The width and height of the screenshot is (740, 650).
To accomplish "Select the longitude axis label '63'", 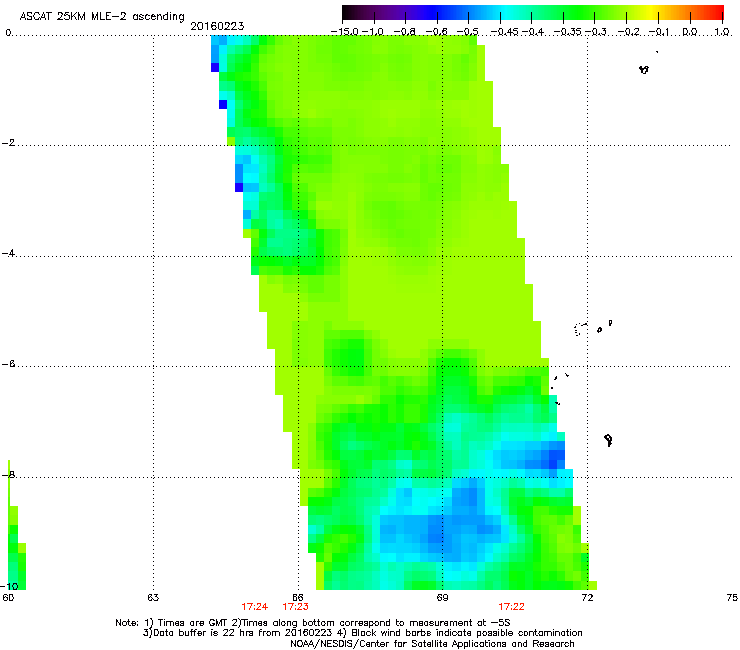I will 153,598.
